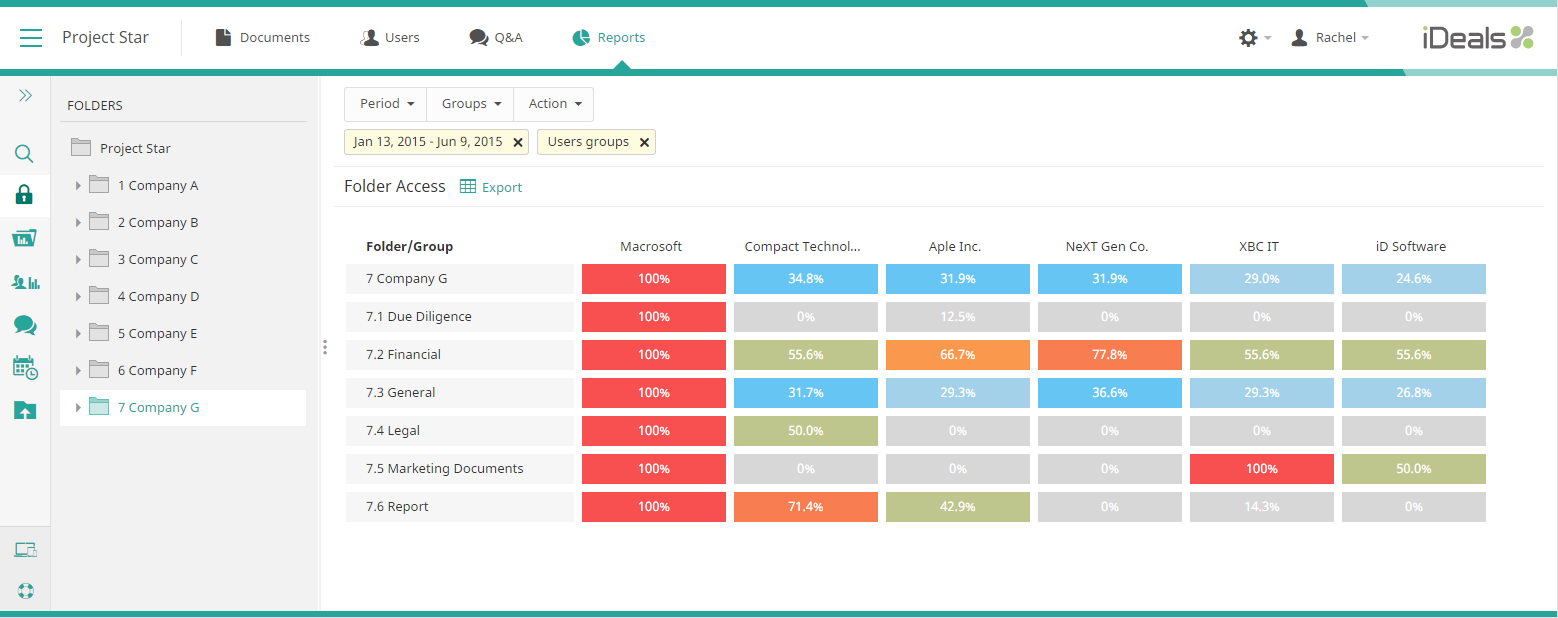This screenshot has width=1558, height=618.
Task: Open the Period dropdown
Action: (x=385, y=104)
